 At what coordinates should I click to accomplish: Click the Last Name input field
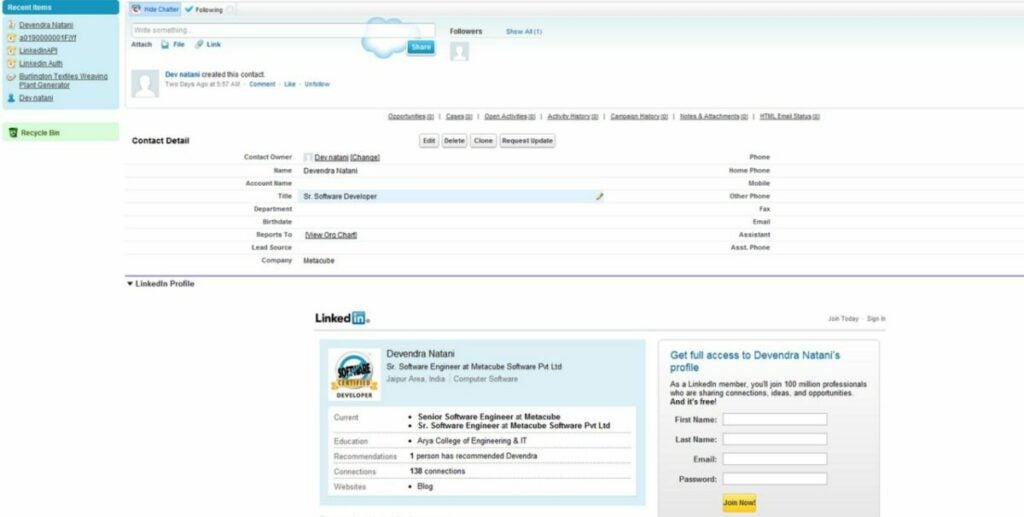[x=775, y=439]
